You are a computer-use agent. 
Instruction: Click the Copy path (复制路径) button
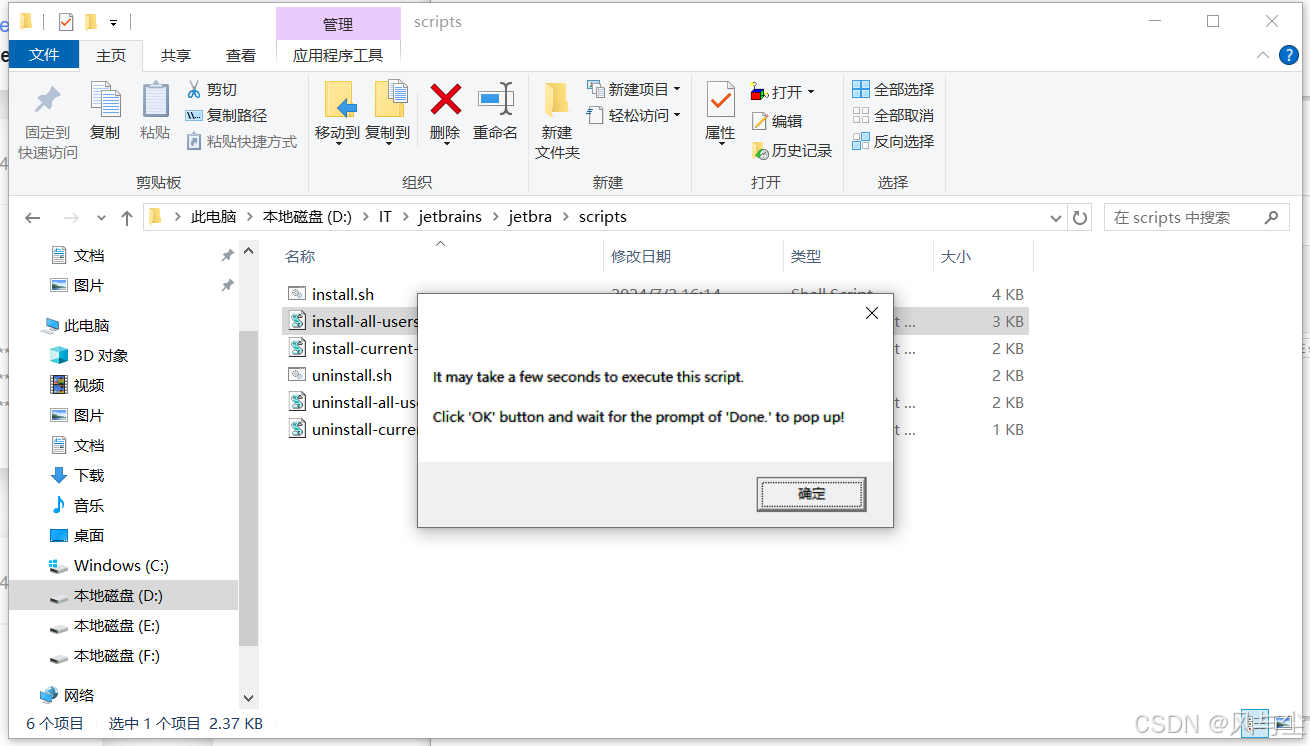tap(227, 116)
